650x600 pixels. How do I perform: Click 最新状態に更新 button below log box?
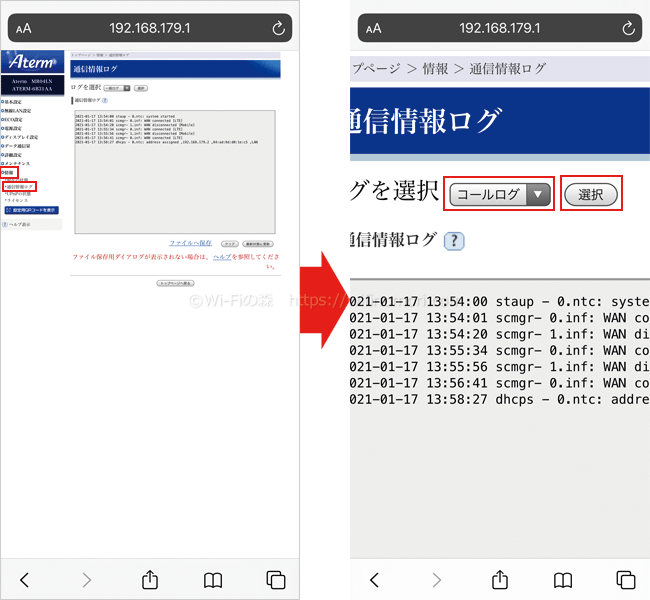point(258,244)
